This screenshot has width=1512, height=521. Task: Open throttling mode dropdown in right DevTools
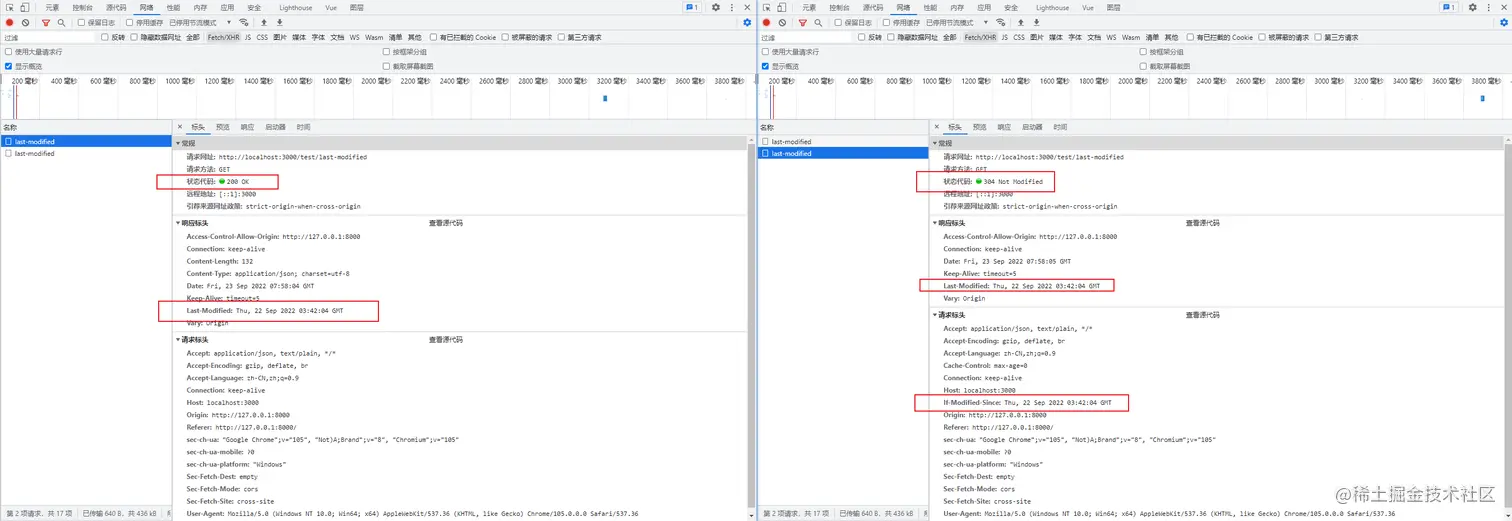[957, 22]
